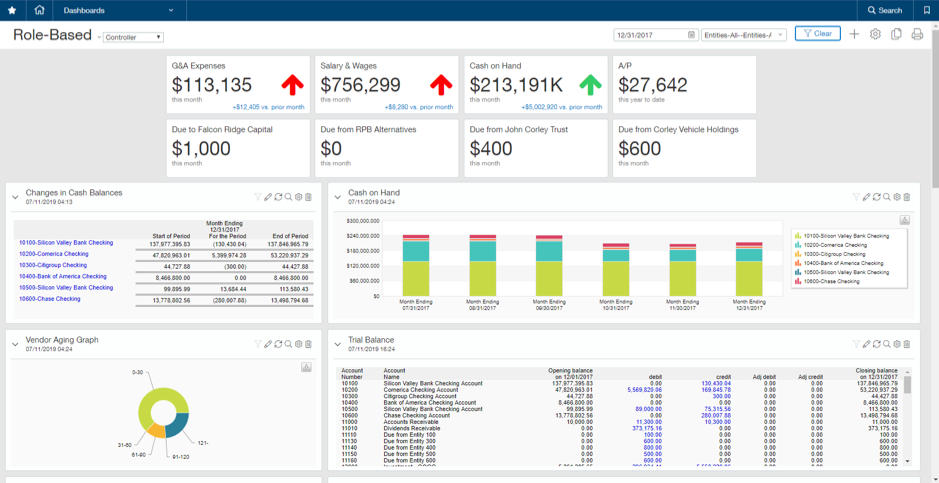Add a new dashboard component with plus icon
The height and width of the screenshot is (483, 939).
855,34
